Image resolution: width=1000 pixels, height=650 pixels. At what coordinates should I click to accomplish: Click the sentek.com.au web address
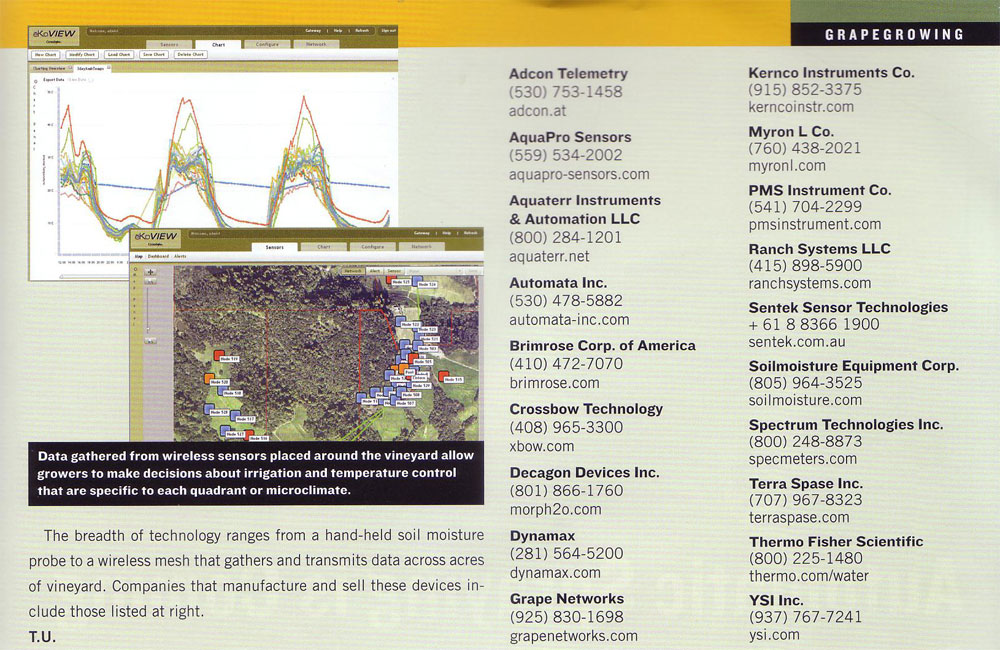(x=797, y=342)
